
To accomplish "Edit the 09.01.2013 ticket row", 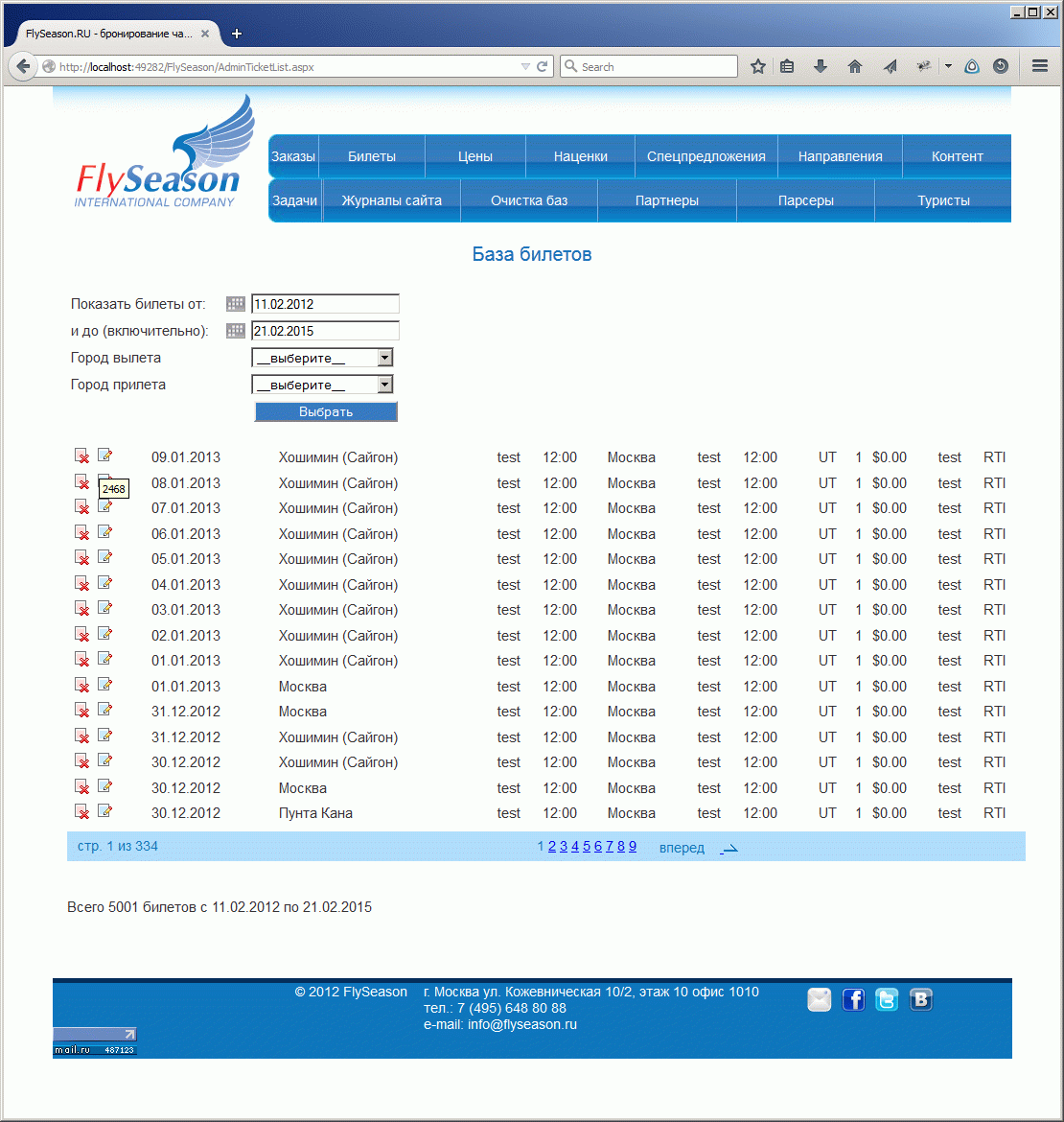I will coord(105,456).
